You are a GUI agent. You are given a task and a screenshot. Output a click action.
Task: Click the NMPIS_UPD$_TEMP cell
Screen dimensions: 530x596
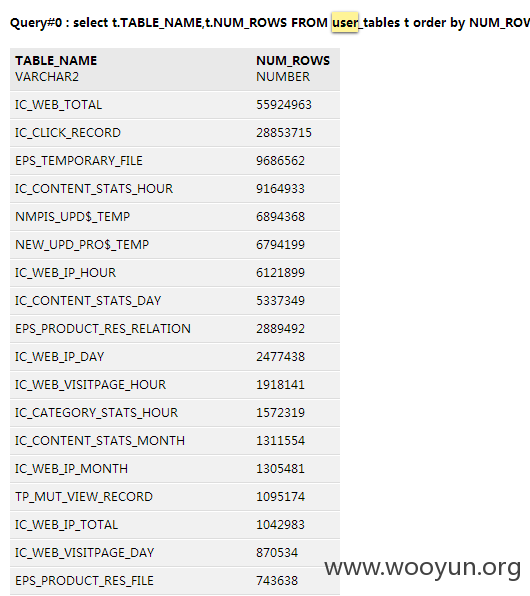(x=72, y=217)
